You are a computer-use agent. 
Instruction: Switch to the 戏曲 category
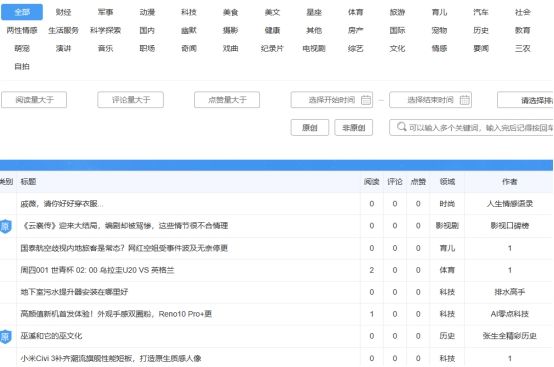(230, 48)
